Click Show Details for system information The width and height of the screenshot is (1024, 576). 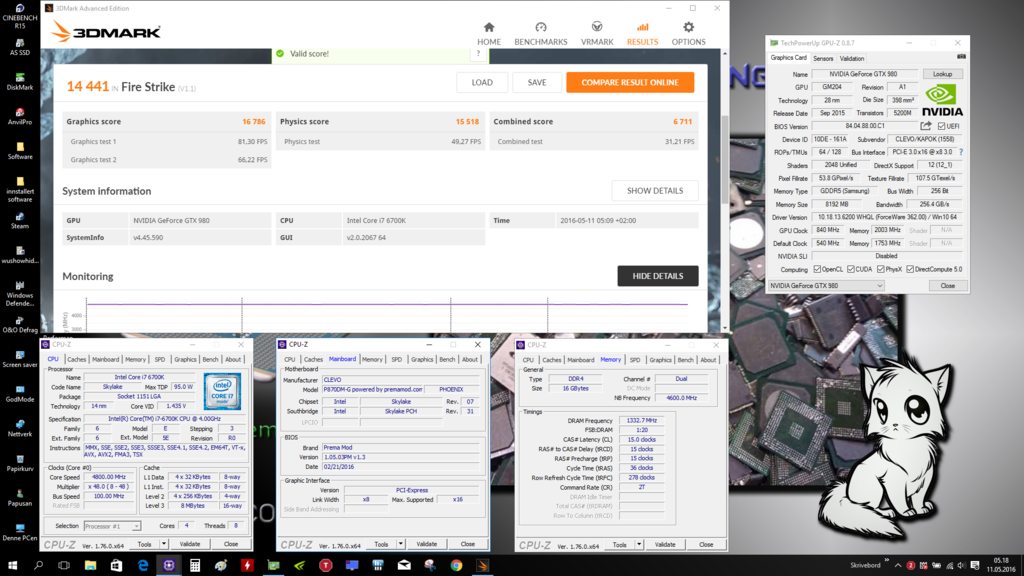click(655, 191)
